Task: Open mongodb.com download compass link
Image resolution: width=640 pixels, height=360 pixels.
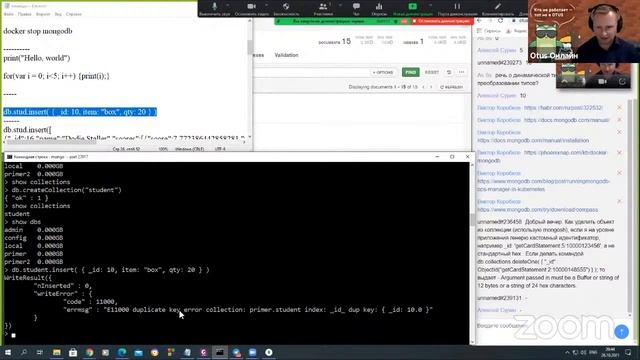Action: click(x=538, y=210)
